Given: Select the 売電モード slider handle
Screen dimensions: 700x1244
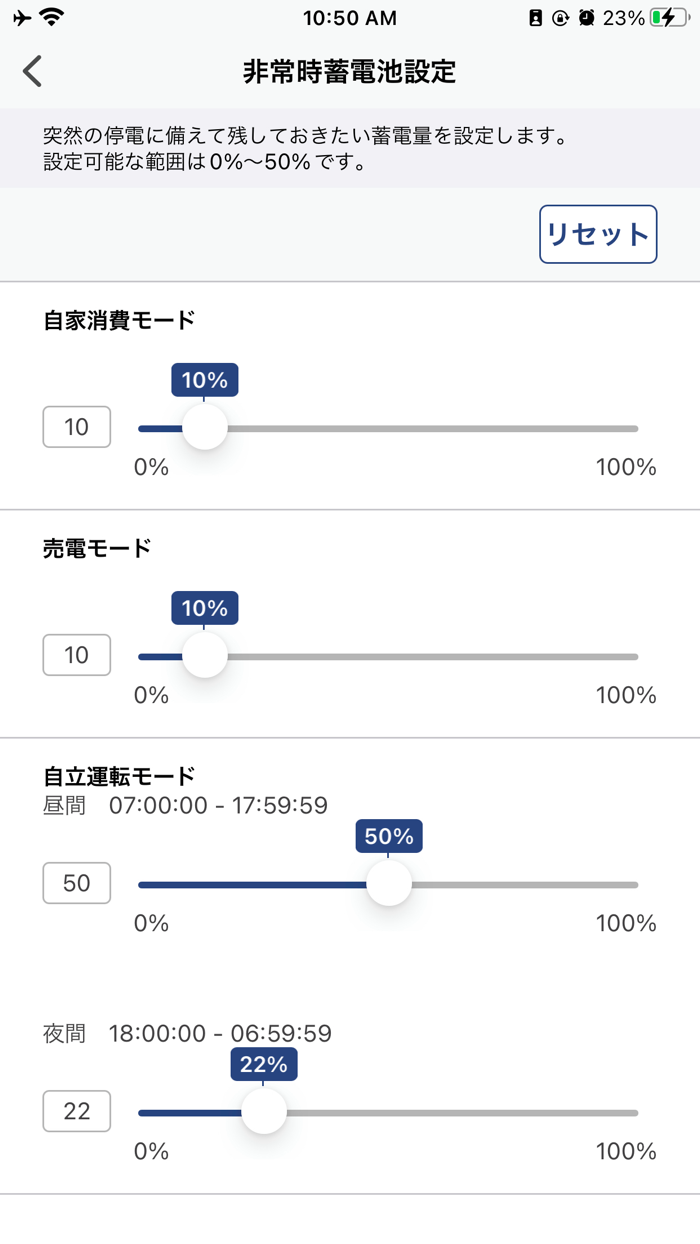Looking at the screenshot, I should tap(205, 655).
